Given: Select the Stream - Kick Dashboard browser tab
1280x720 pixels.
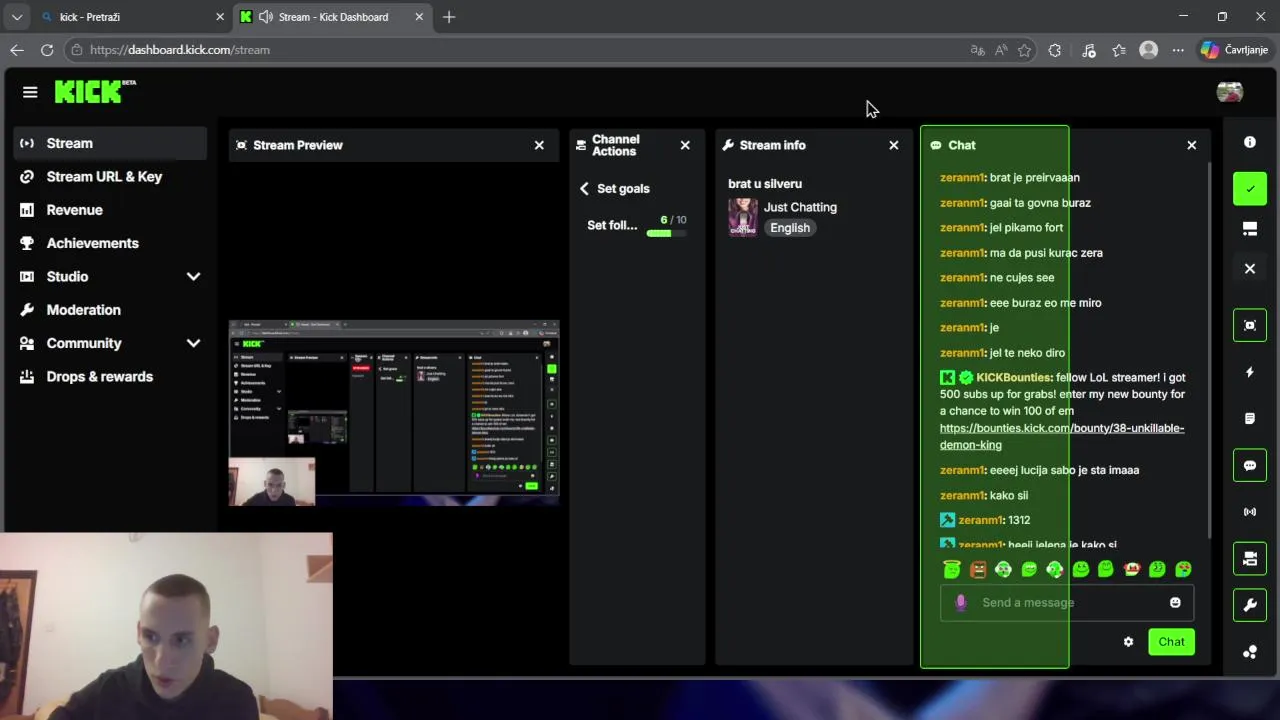Looking at the screenshot, I should coord(333,17).
